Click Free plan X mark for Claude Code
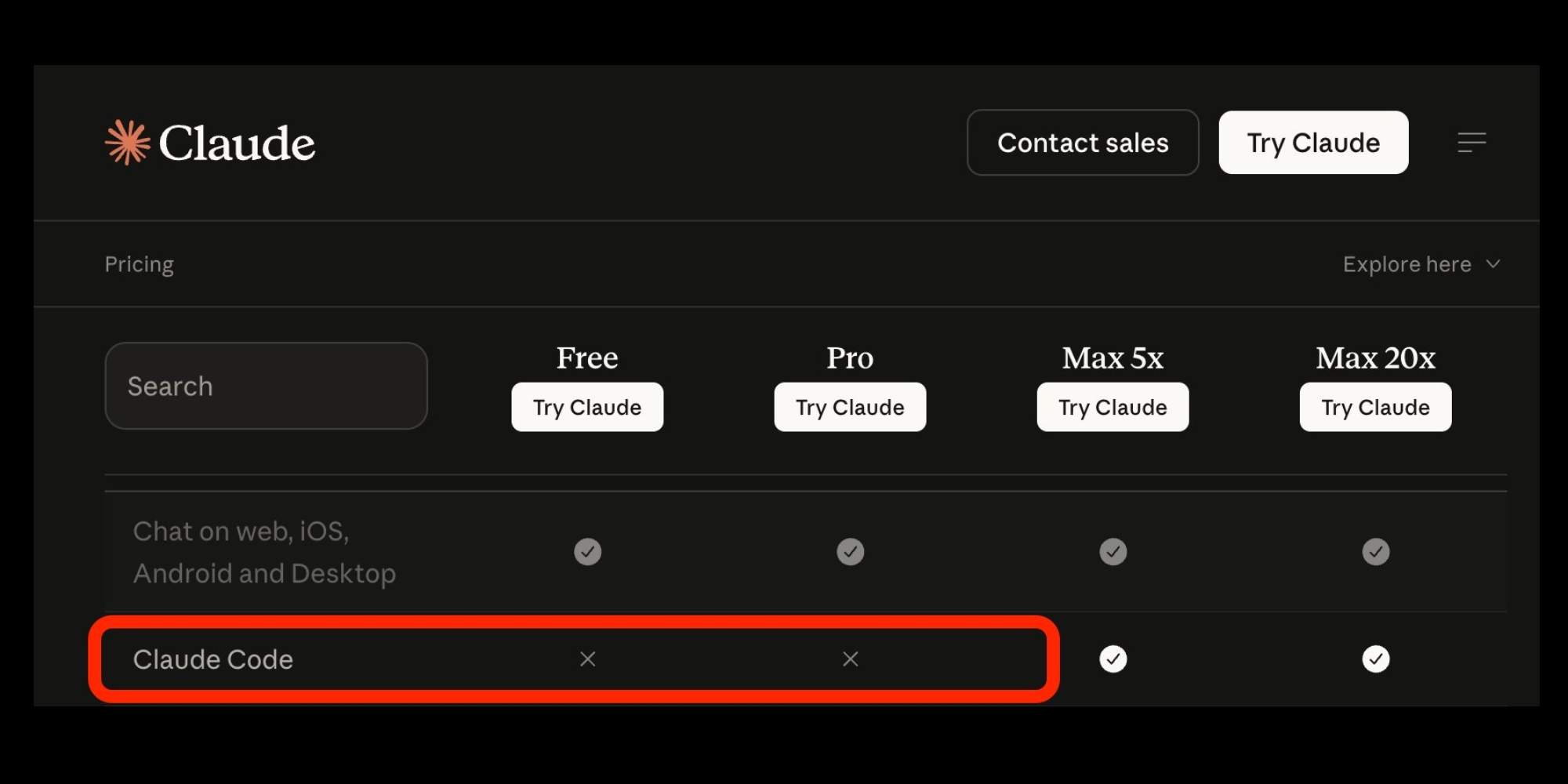Screen dimensions: 1568x784 coord(587,659)
